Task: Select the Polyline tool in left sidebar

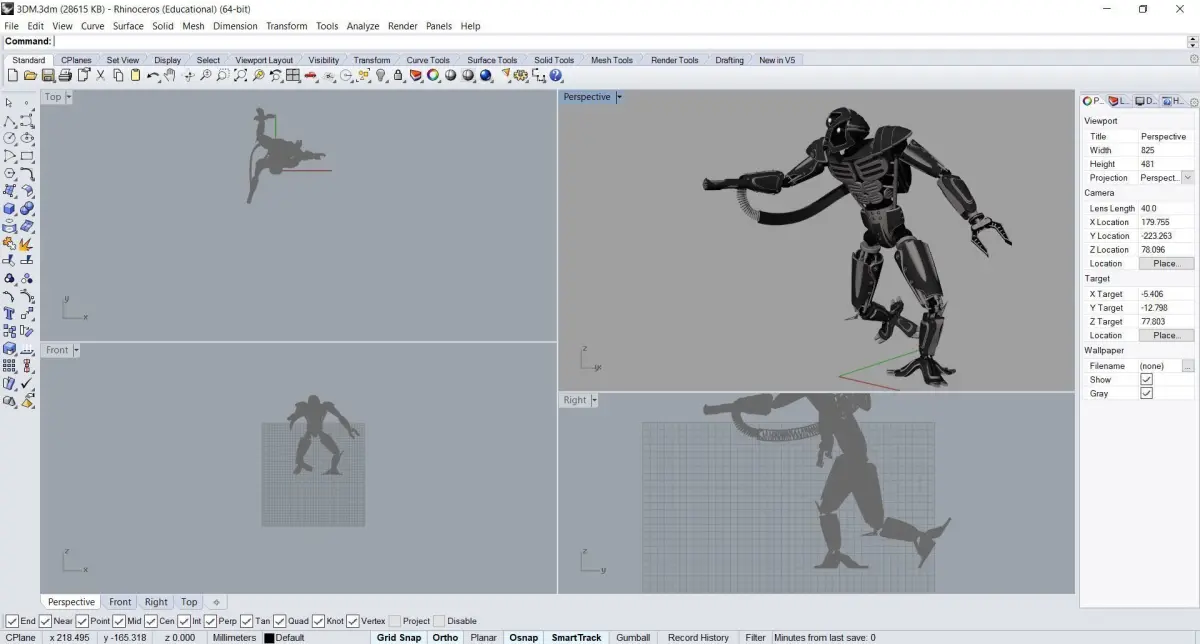Action: 9,121
